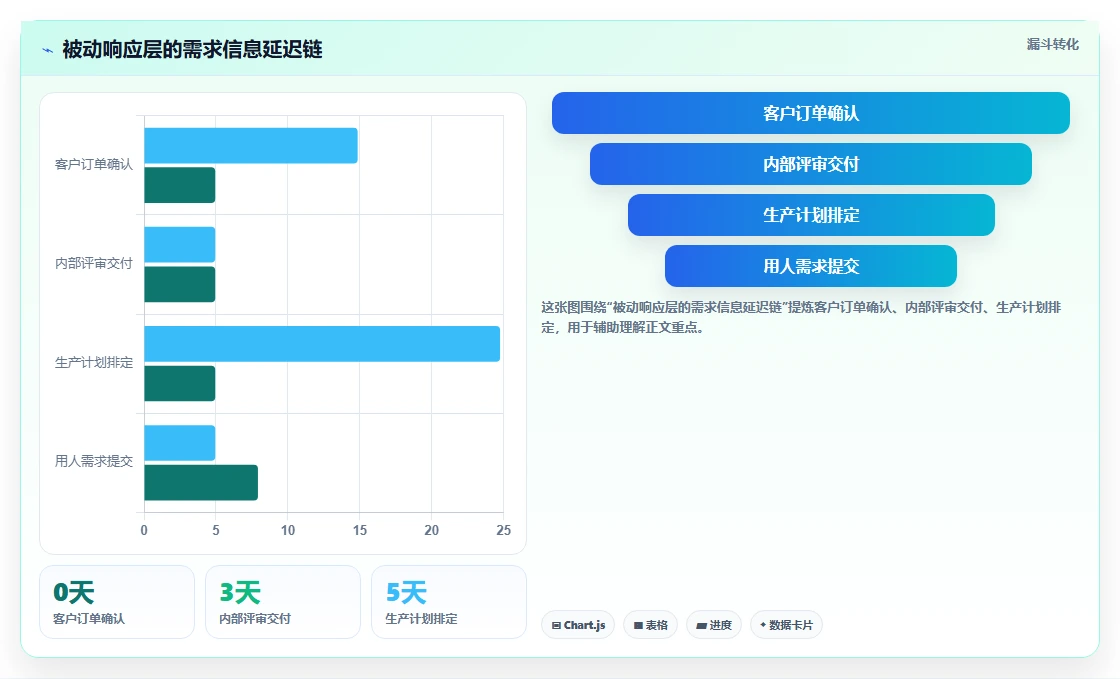Select the 内部评审交付 funnel stage
This screenshot has width=1120, height=679.
[811, 164]
